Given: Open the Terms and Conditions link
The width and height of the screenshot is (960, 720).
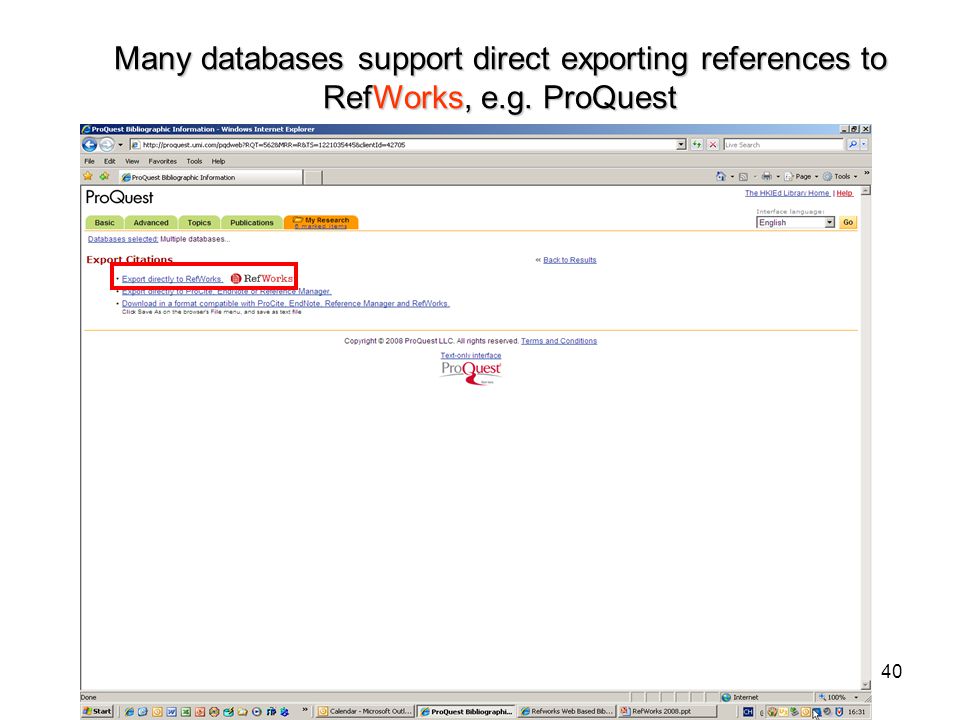Looking at the screenshot, I should click(558, 341).
